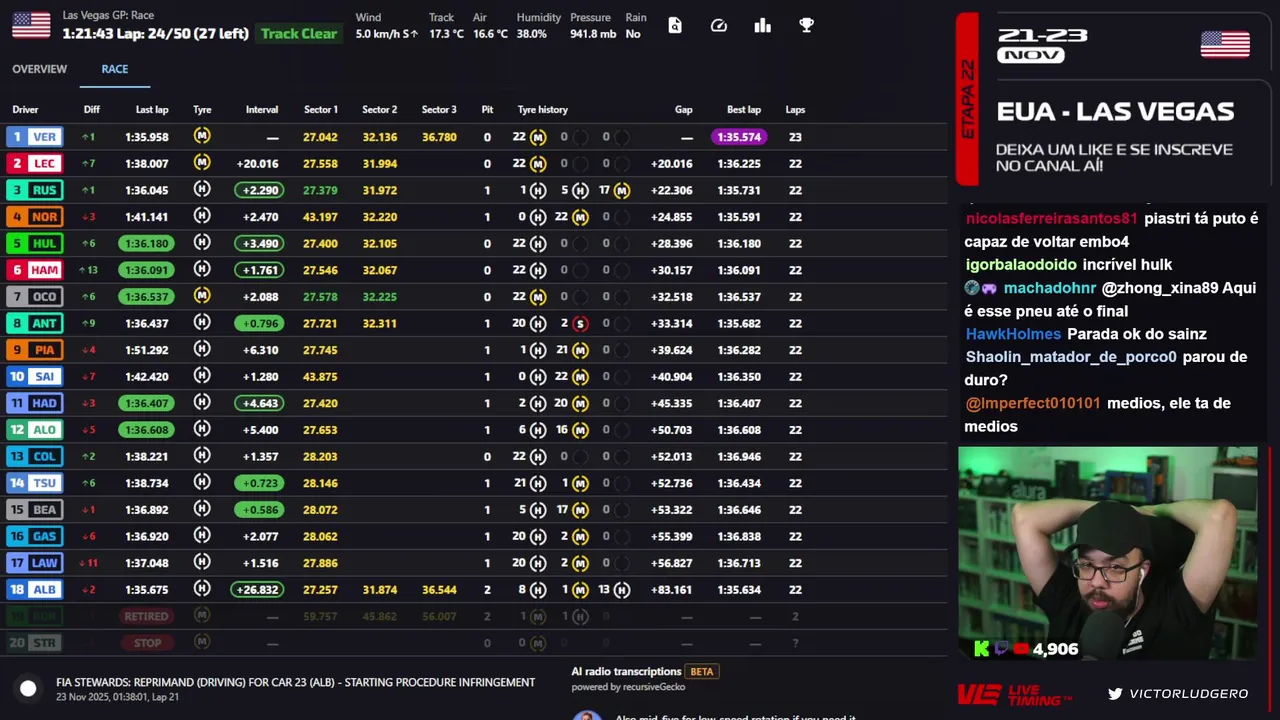The width and height of the screenshot is (1280, 720).
Task: Click the YouTube logo near viewer count
Action: pos(1021,649)
